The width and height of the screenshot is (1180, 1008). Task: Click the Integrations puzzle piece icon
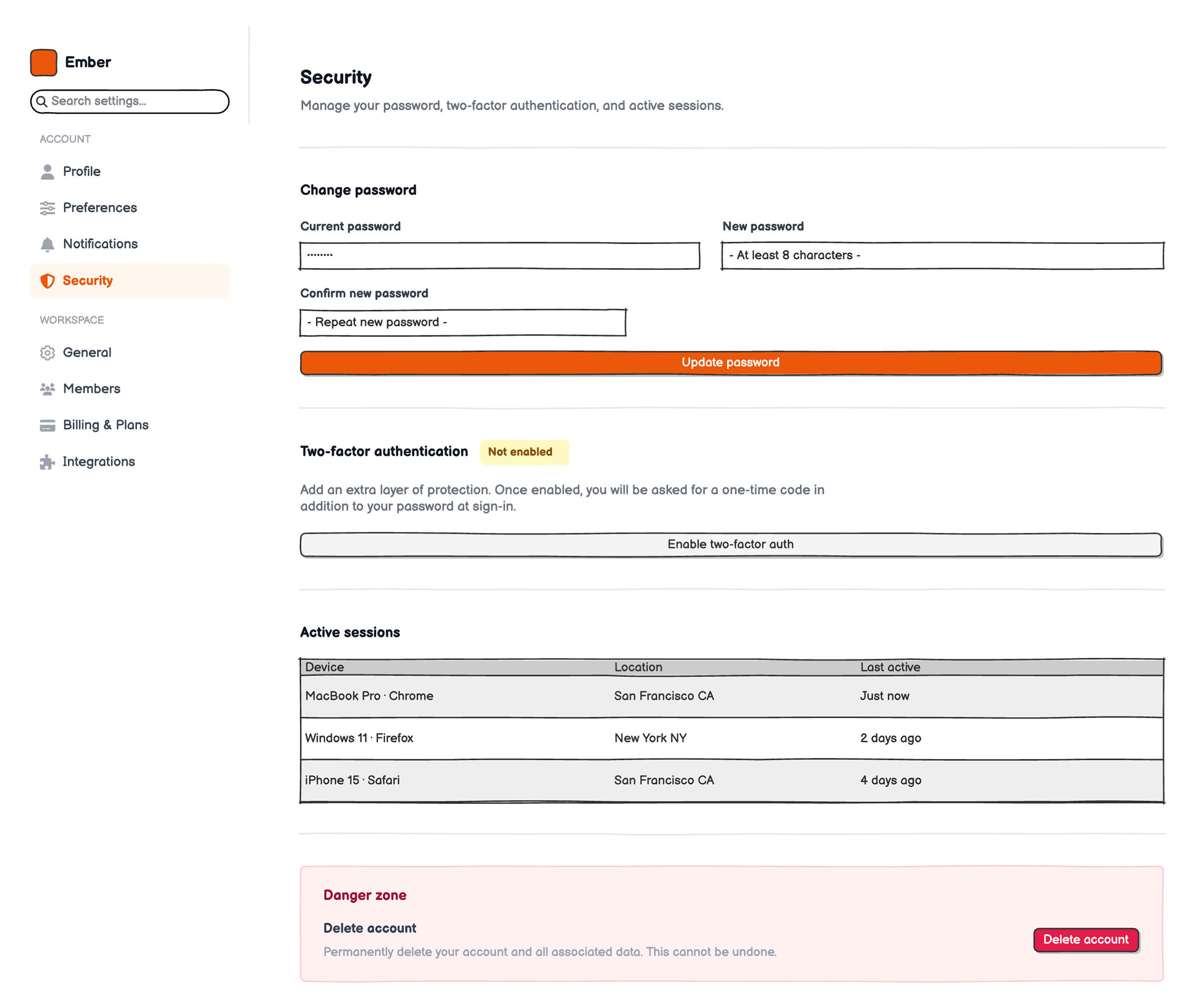[x=47, y=462]
